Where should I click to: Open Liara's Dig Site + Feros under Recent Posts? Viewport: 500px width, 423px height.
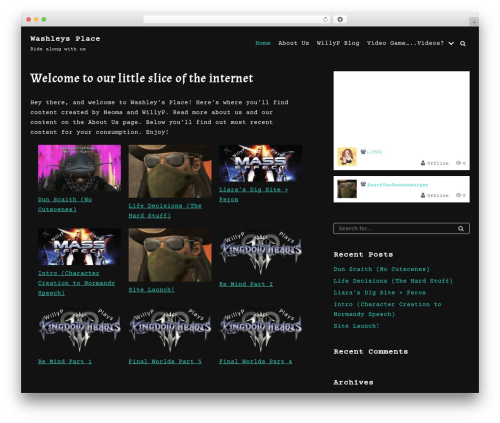coord(380,292)
